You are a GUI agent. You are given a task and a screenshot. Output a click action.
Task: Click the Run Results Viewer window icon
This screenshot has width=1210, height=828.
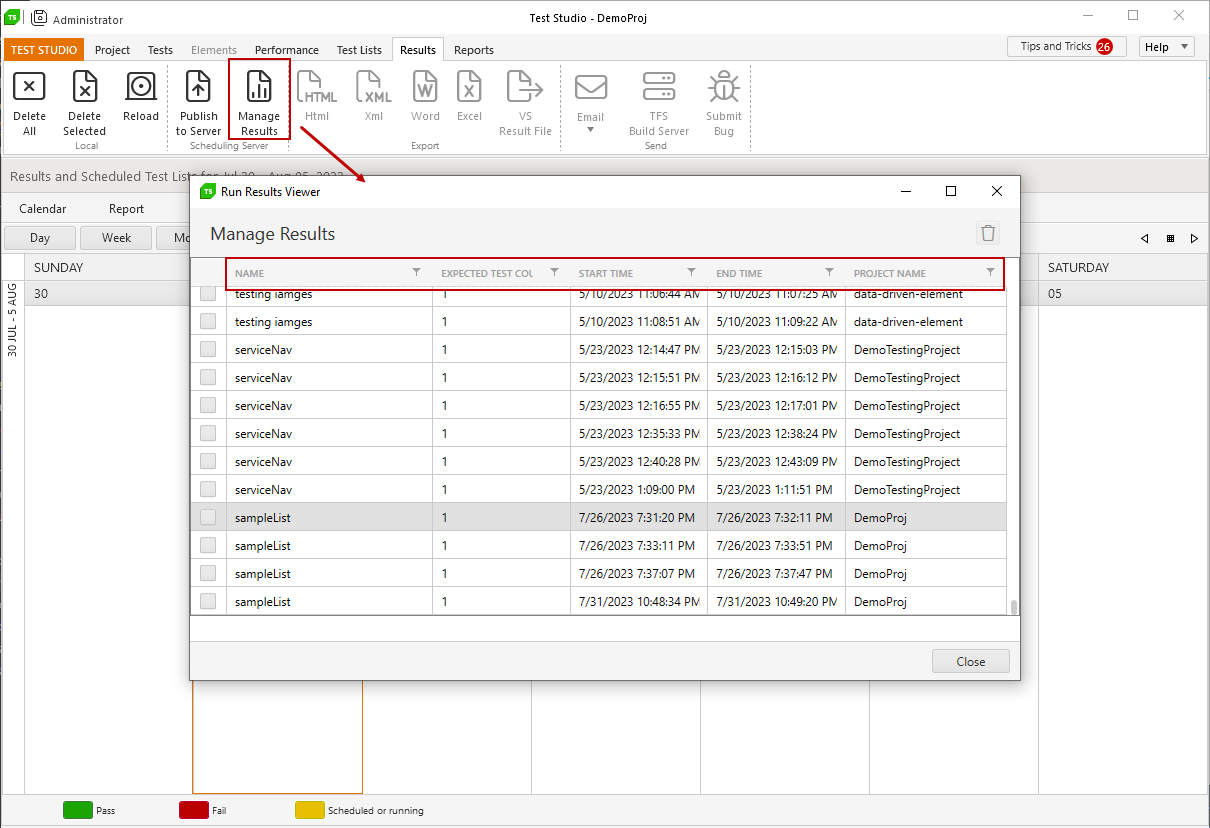click(x=208, y=191)
